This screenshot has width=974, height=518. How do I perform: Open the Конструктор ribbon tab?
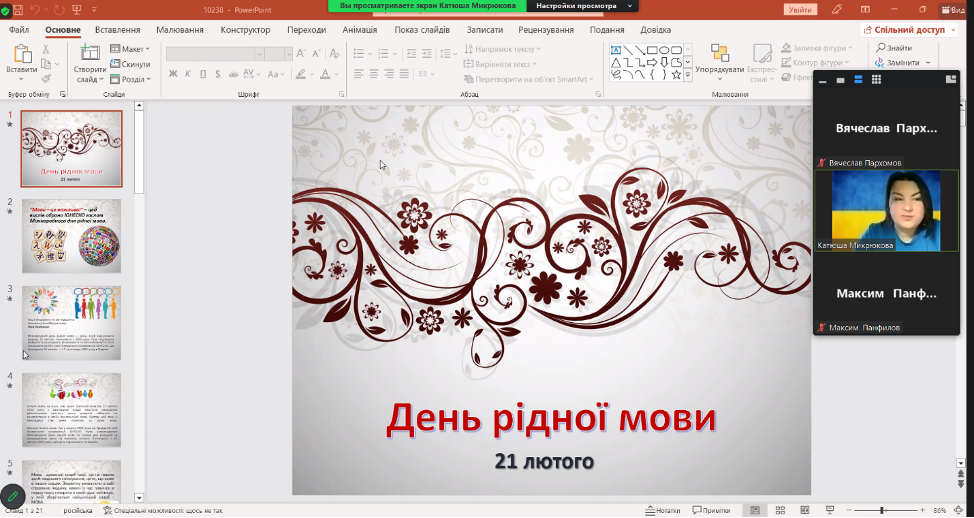point(245,30)
